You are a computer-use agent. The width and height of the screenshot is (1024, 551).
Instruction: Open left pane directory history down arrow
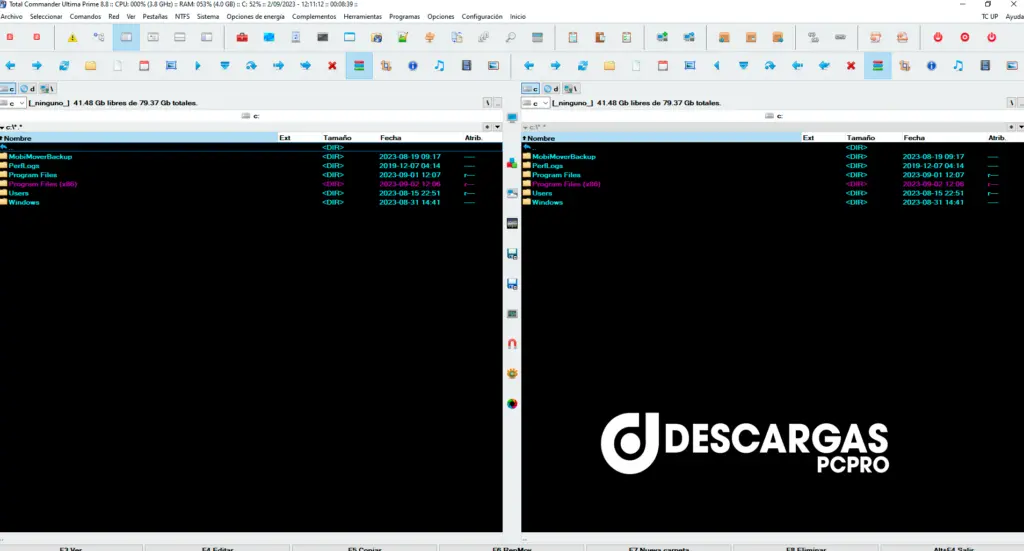click(x=498, y=127)
